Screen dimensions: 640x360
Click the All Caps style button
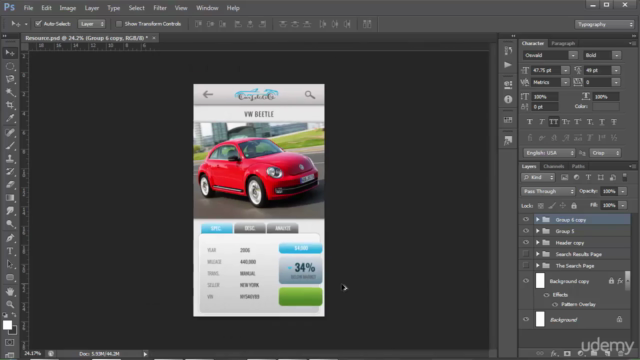click(553, 122)
